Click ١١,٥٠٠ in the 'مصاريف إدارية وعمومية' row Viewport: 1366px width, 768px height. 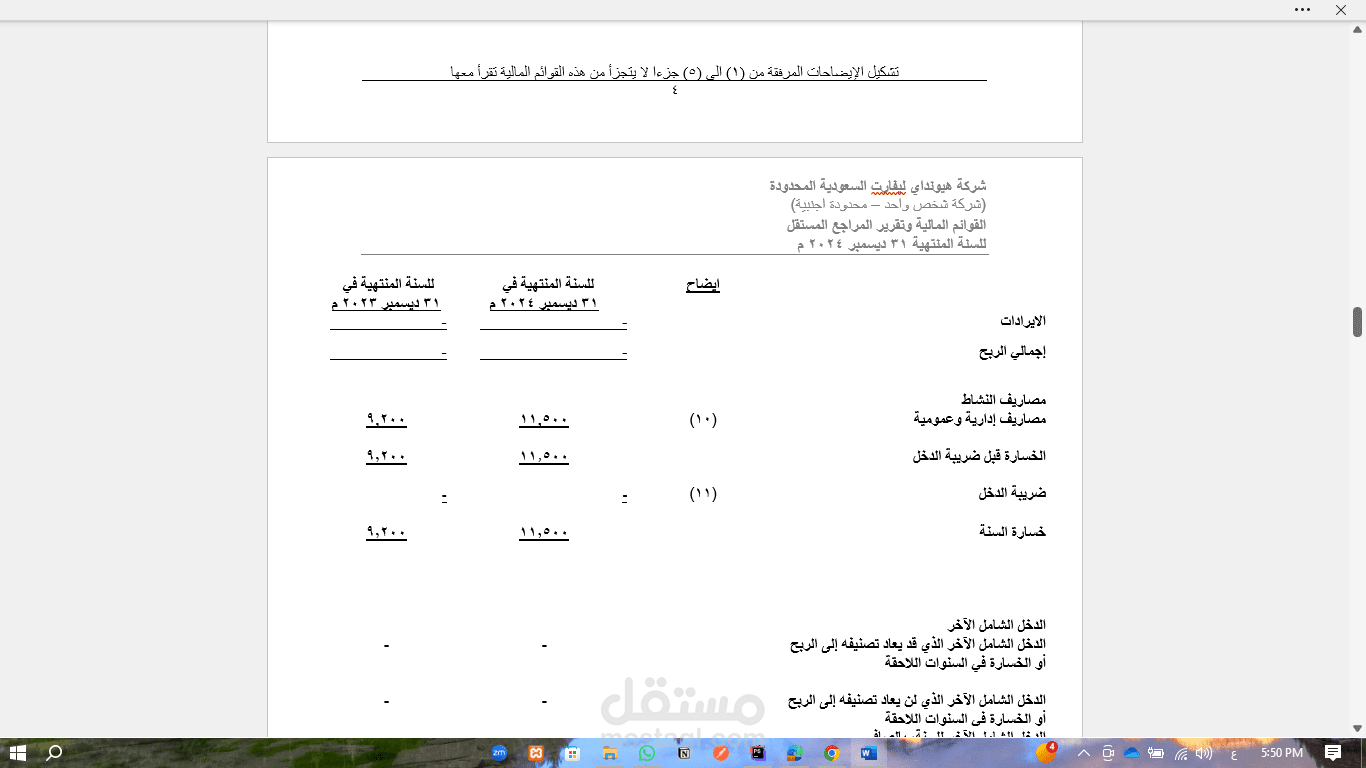point(544,420)
